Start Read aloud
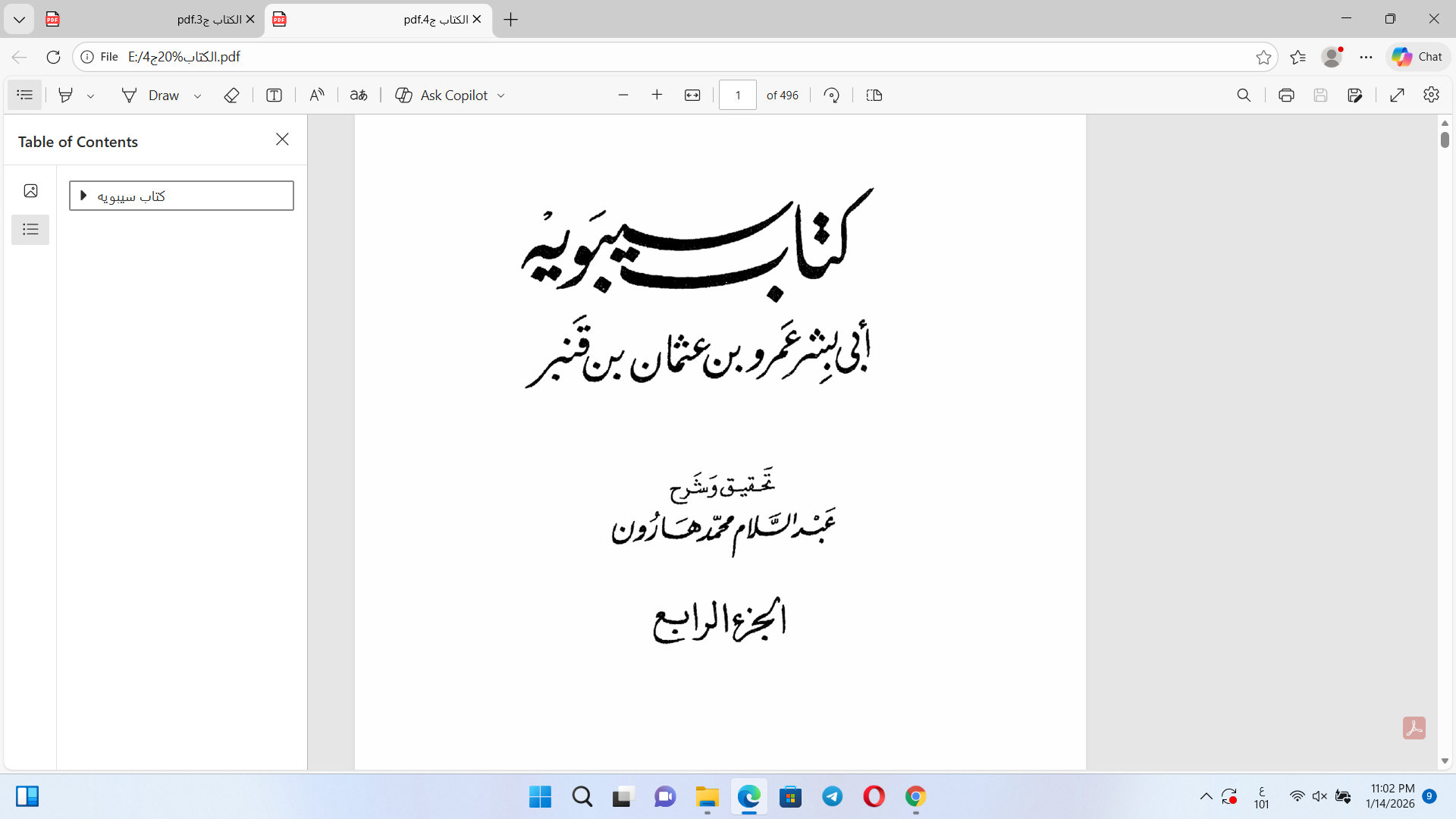This screenshot has height=819, width=1456. click(x=317, y=95)
